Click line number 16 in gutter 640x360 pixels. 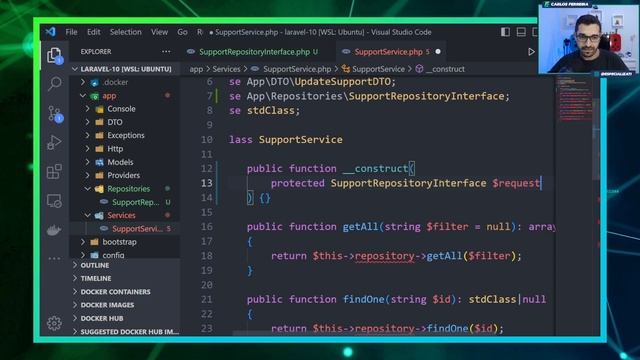207,227
